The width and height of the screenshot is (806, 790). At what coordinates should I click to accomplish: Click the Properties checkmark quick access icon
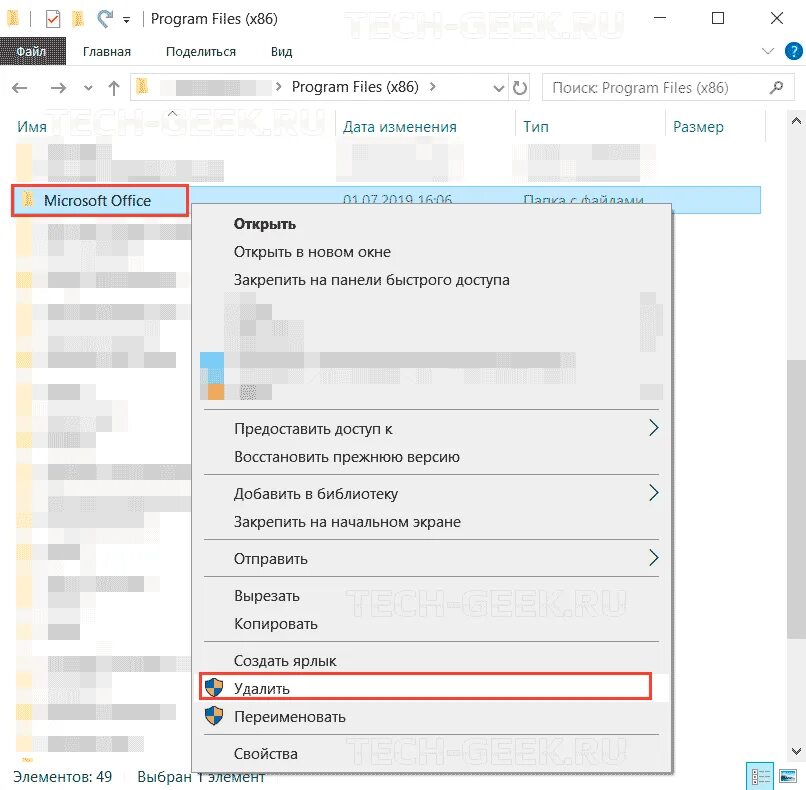[52, 19]
